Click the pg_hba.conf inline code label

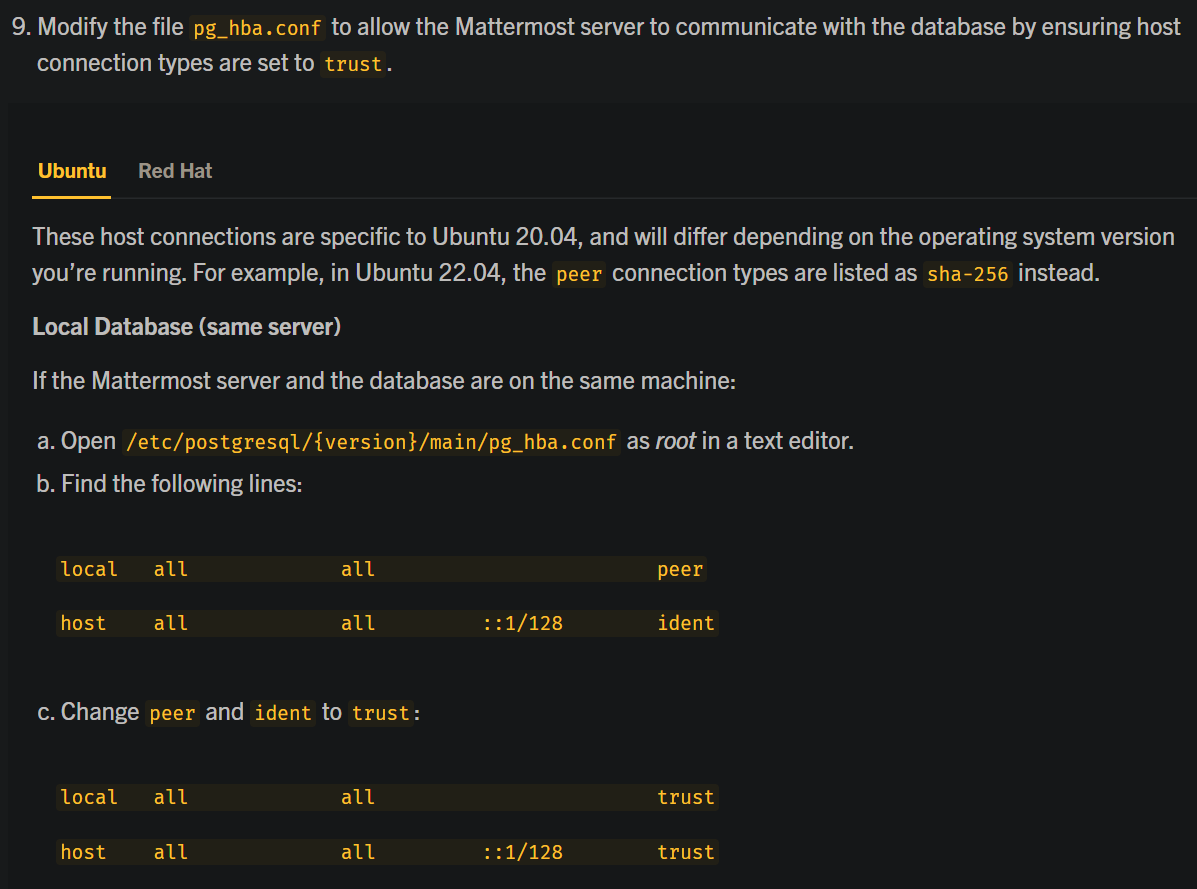tap(257, 27)
